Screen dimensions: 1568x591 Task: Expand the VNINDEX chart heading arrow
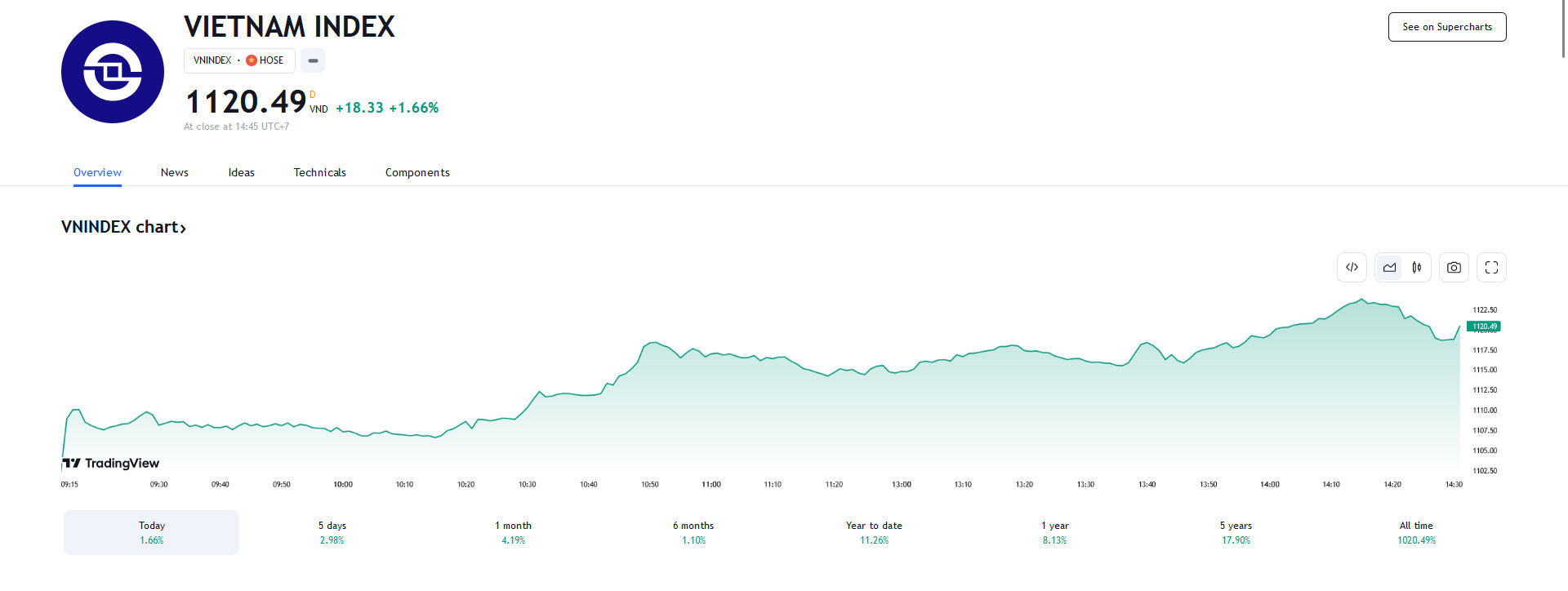point(183,229)
